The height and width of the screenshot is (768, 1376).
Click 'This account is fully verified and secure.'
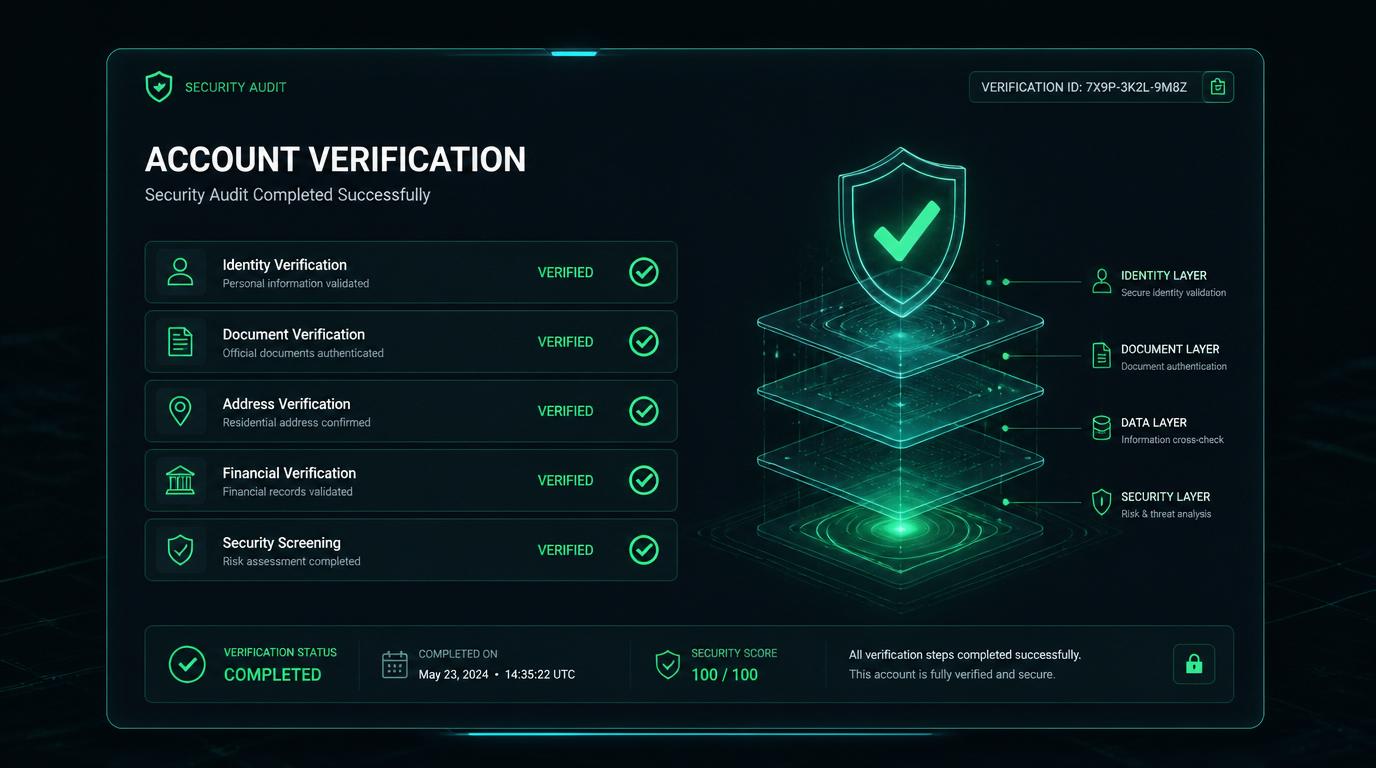click(952, 675)
